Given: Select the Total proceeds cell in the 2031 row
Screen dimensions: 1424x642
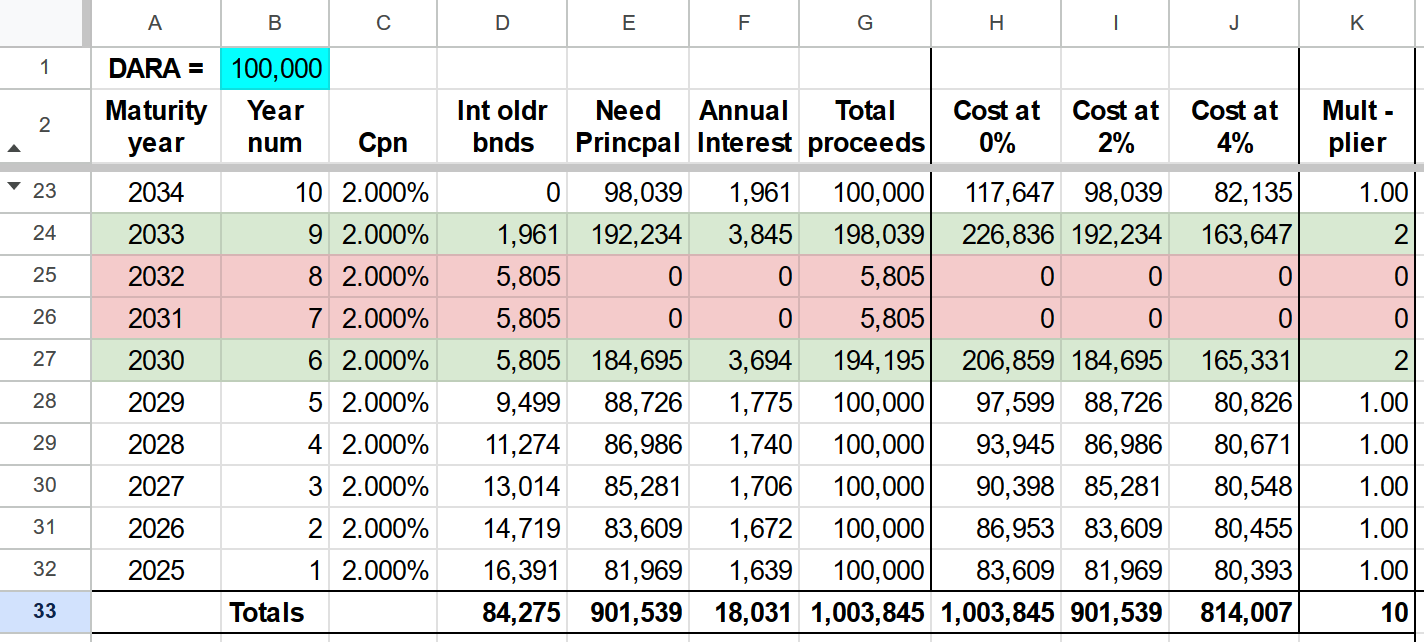Looking at the screenshot, I should click(x=865, y=318).
